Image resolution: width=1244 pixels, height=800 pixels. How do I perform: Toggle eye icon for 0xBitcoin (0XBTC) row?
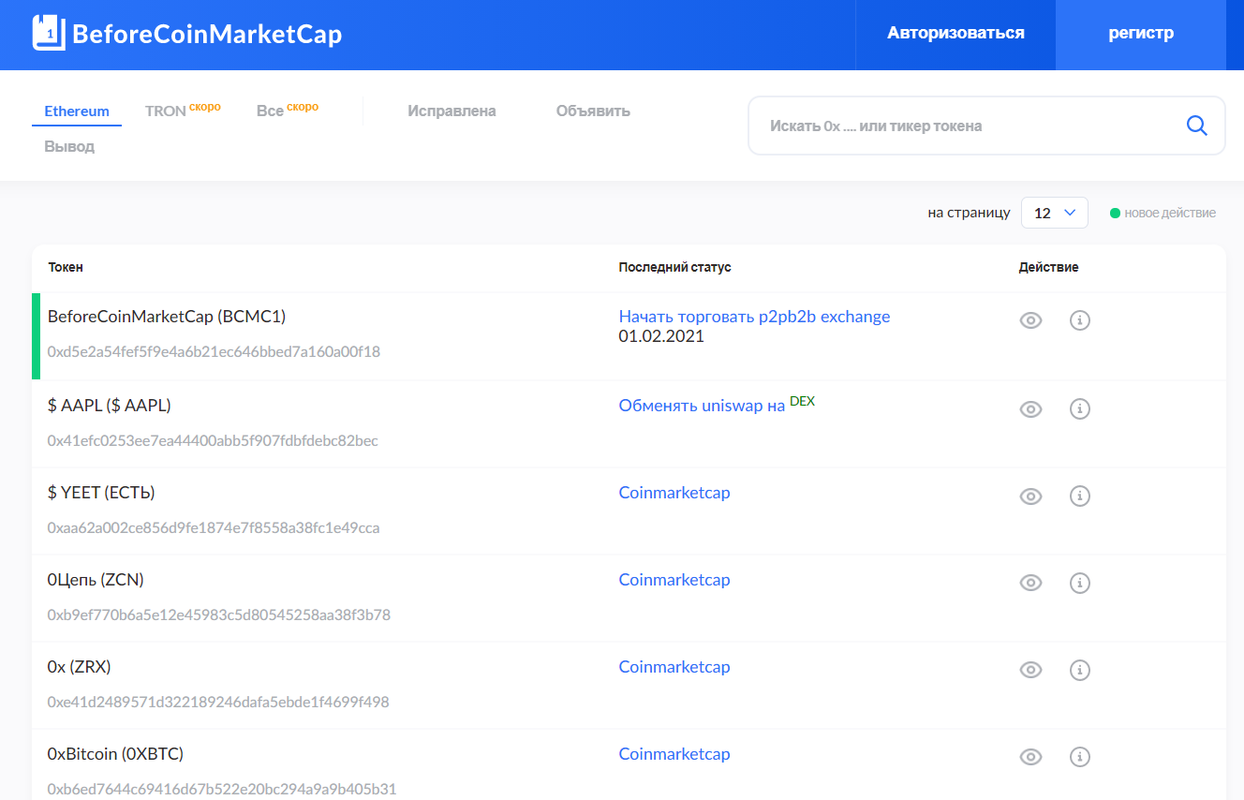click(1031, 757)
